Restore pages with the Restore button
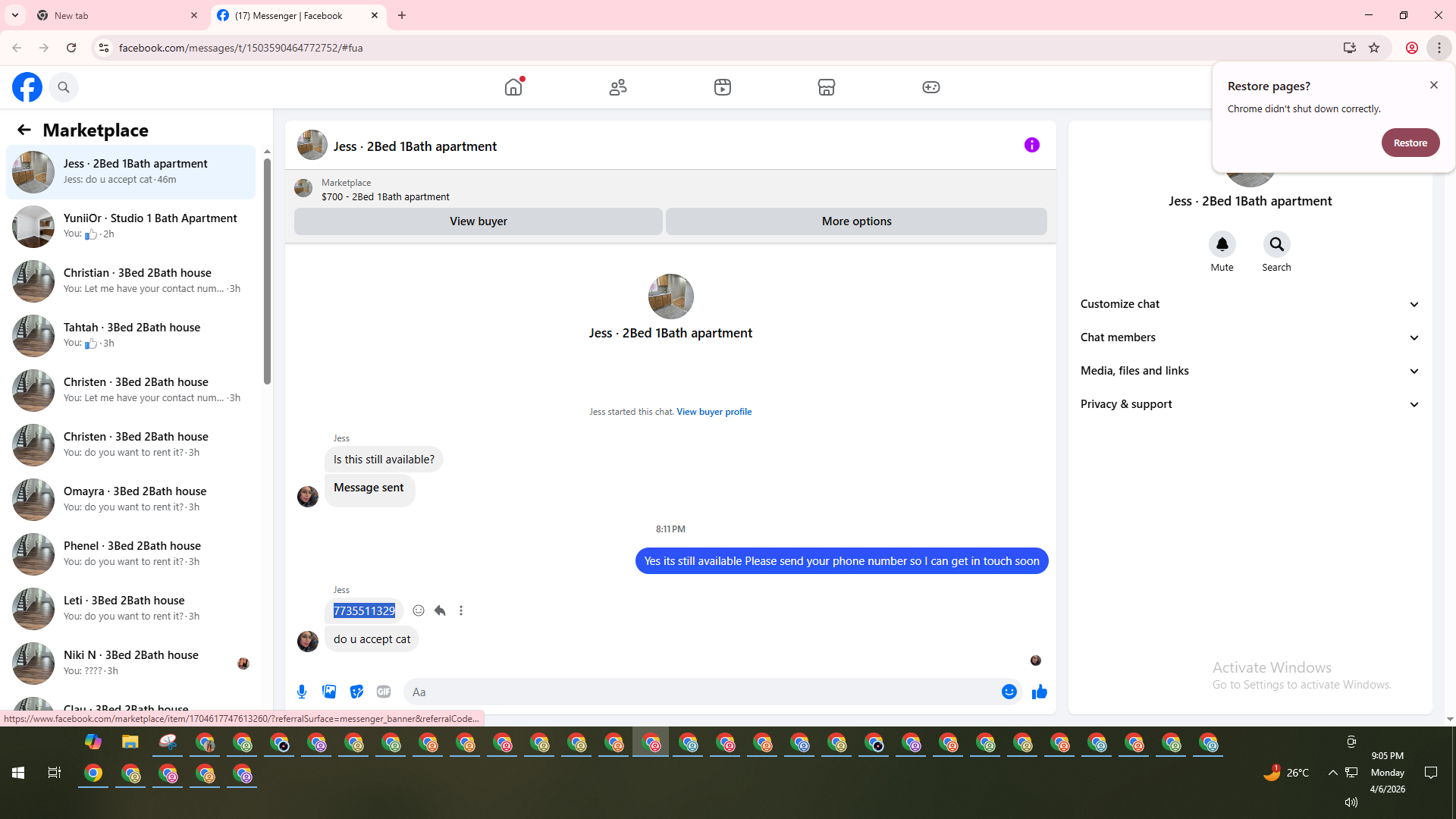 tap(1410, 143)
